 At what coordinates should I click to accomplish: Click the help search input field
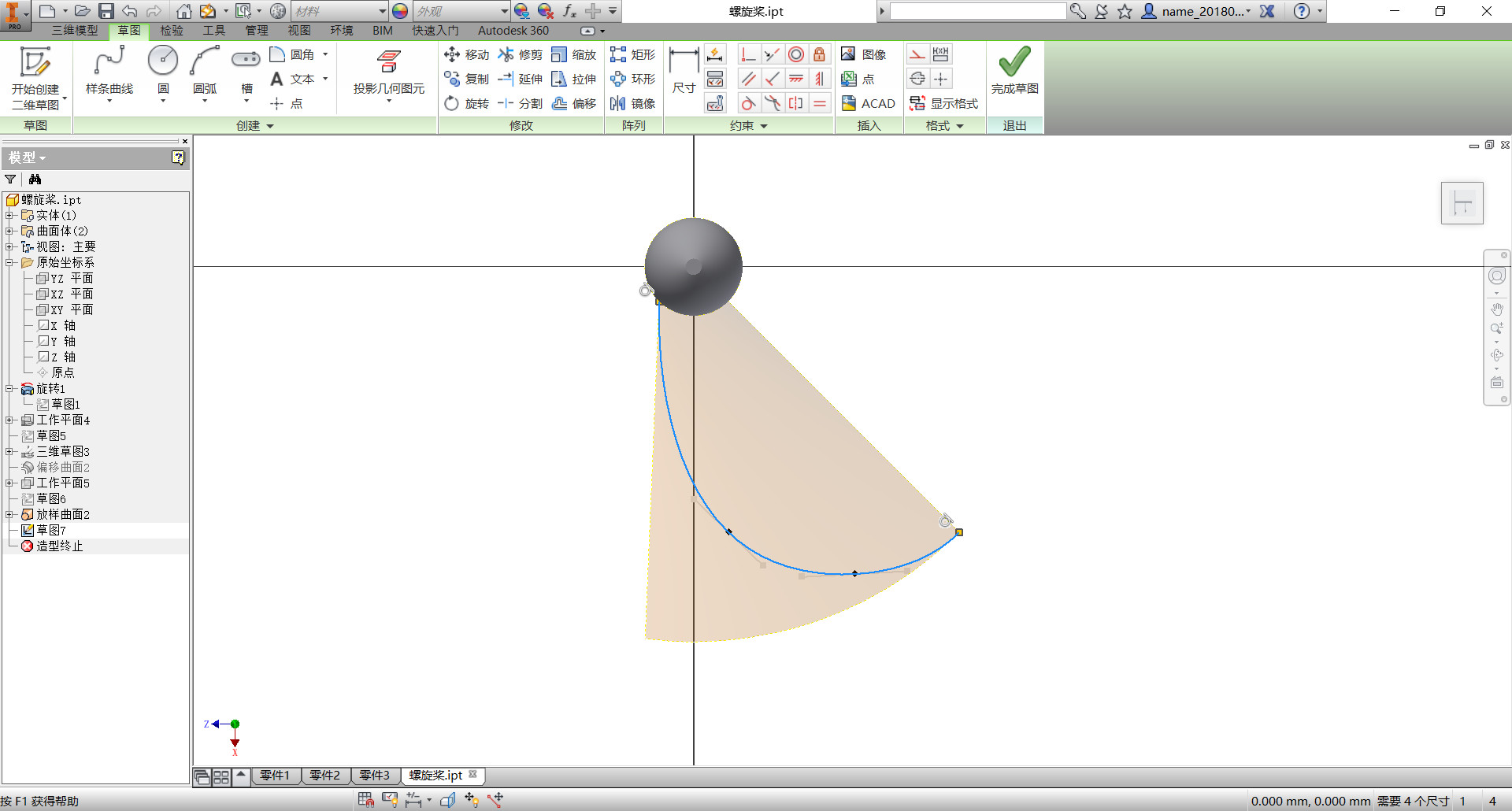click(978, 11)
